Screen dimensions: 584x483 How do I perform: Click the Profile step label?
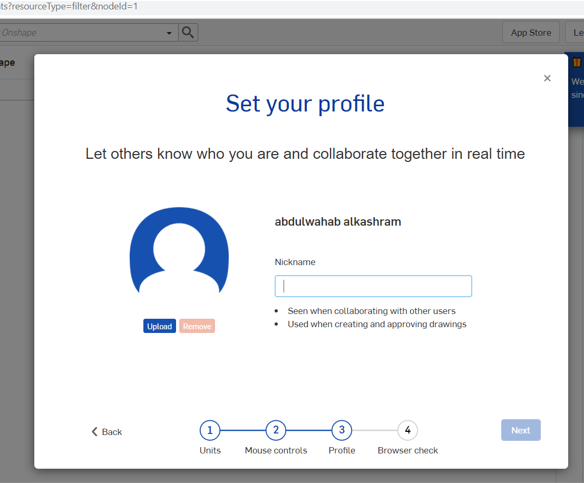point(342,450)
